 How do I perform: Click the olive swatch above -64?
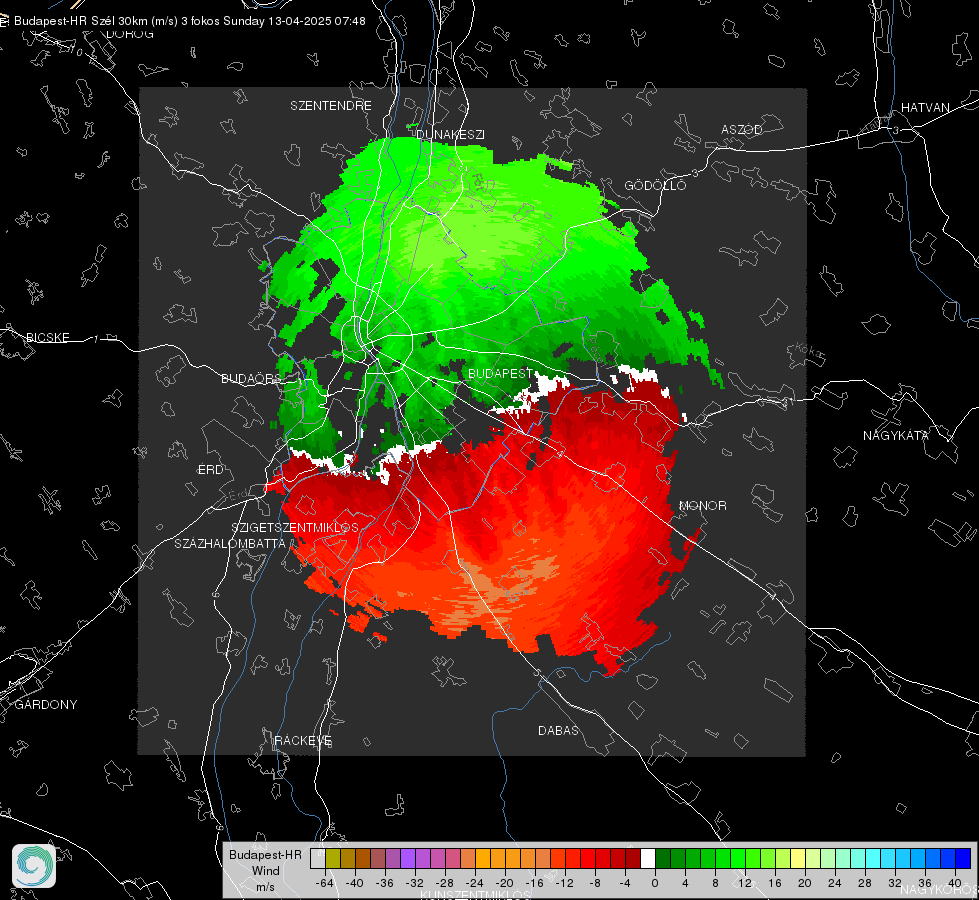click(x=333, y=859)
